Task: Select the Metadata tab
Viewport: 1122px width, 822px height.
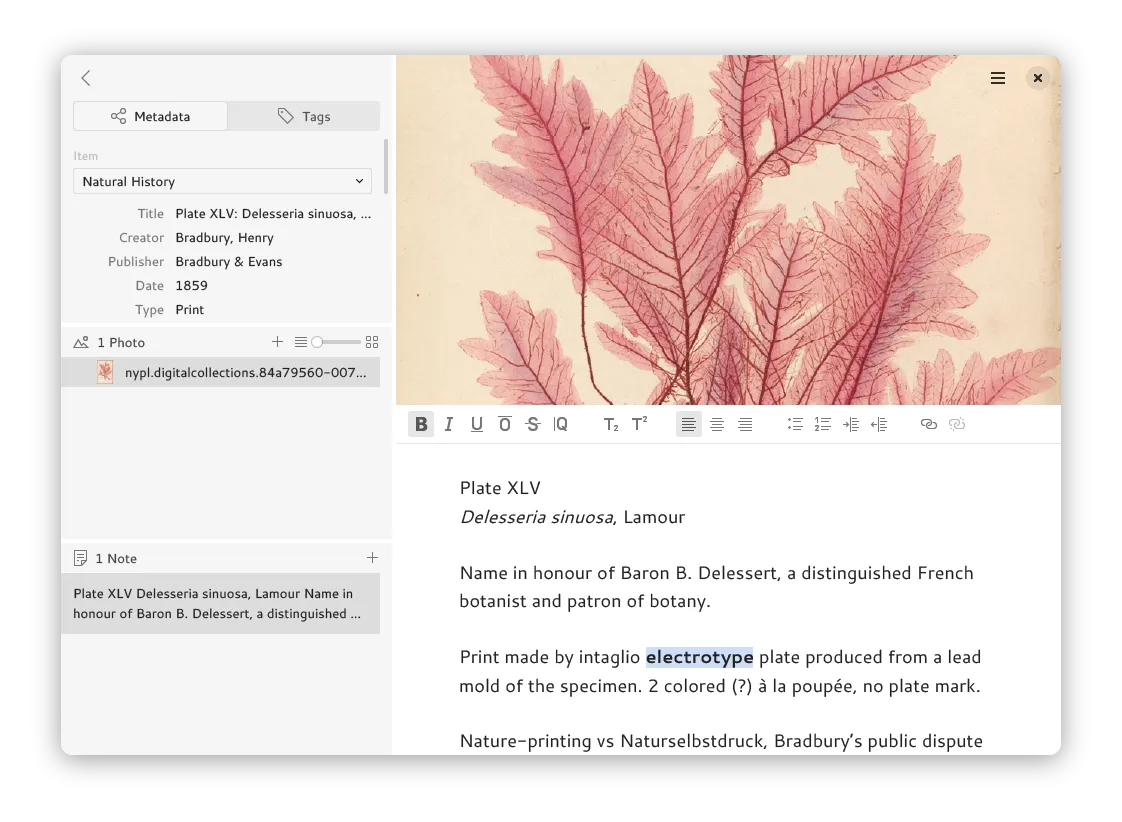Action: [x=150, y=117]
